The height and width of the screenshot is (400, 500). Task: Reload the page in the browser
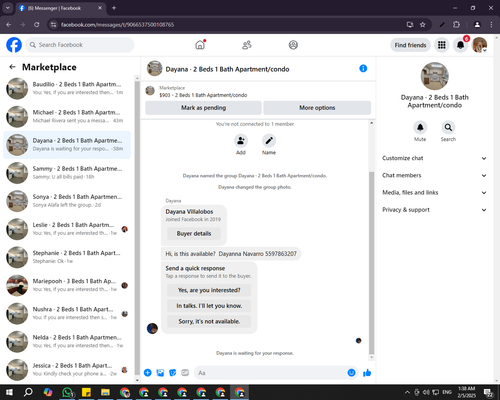37,25
